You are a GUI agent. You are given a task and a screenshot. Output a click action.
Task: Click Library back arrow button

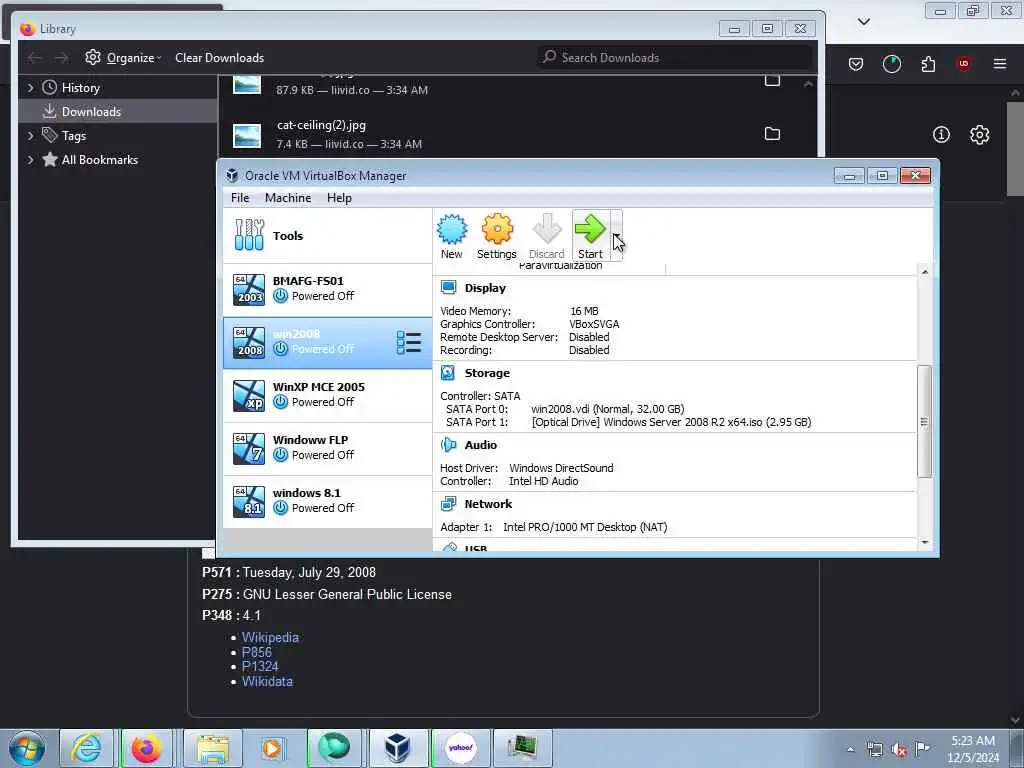pos(35,58)
